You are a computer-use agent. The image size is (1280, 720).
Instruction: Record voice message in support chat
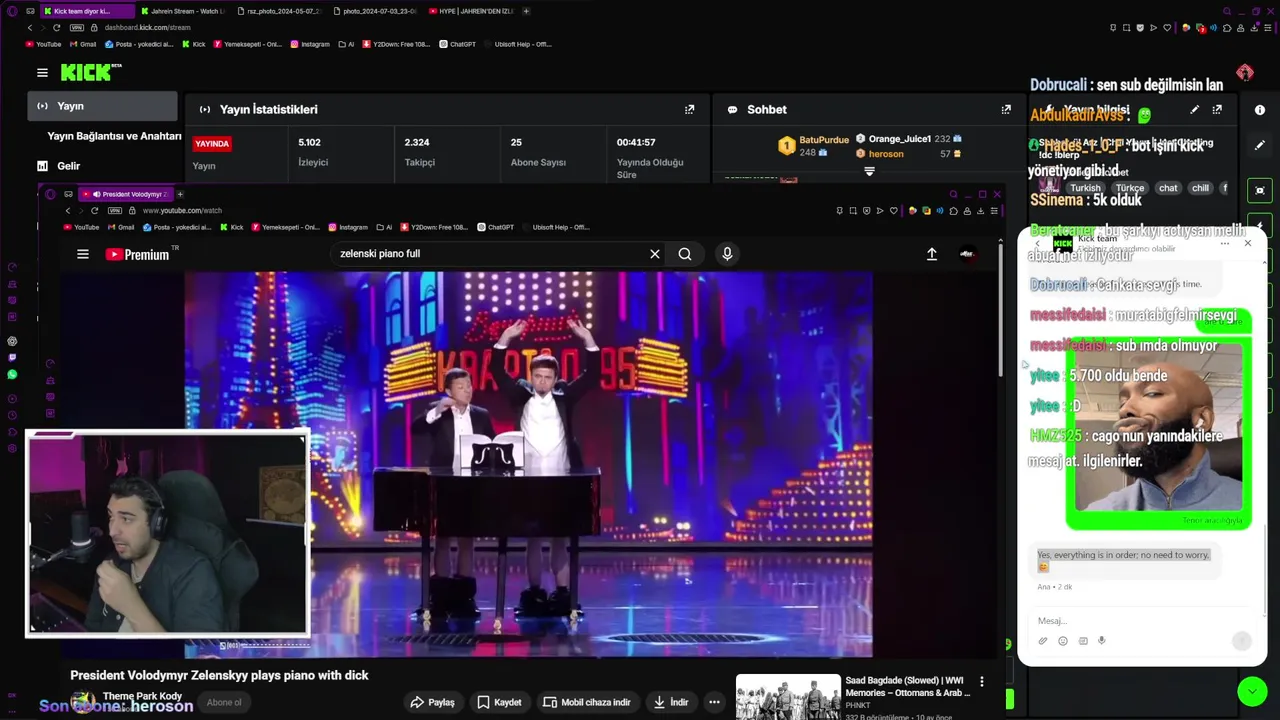point(1102,641)
